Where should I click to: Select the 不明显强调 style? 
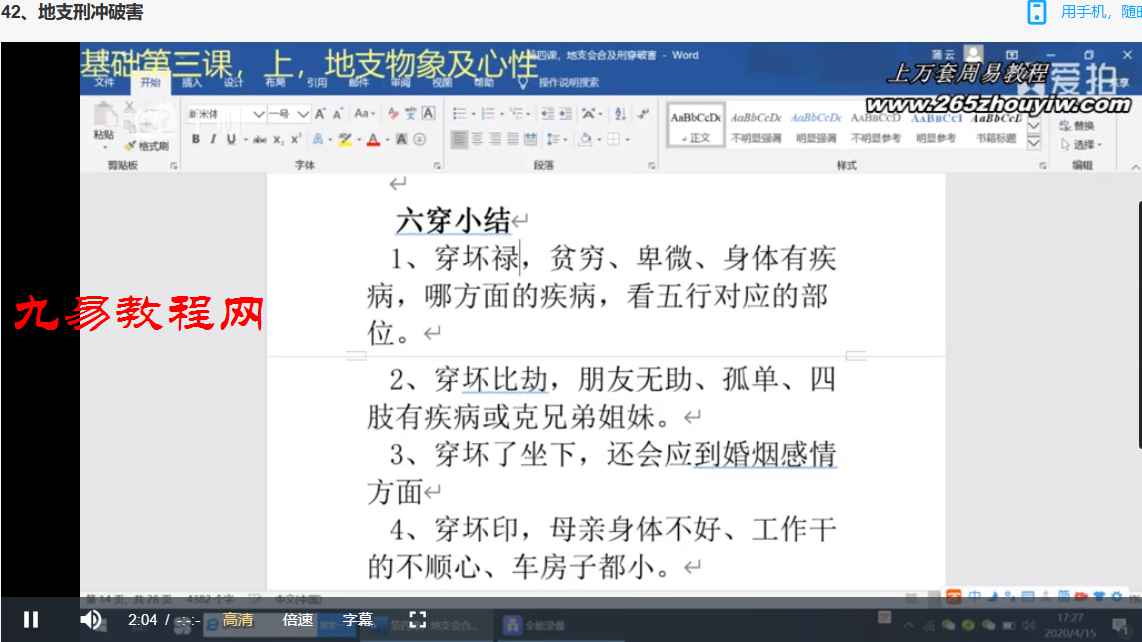click(x=756, y=125)
